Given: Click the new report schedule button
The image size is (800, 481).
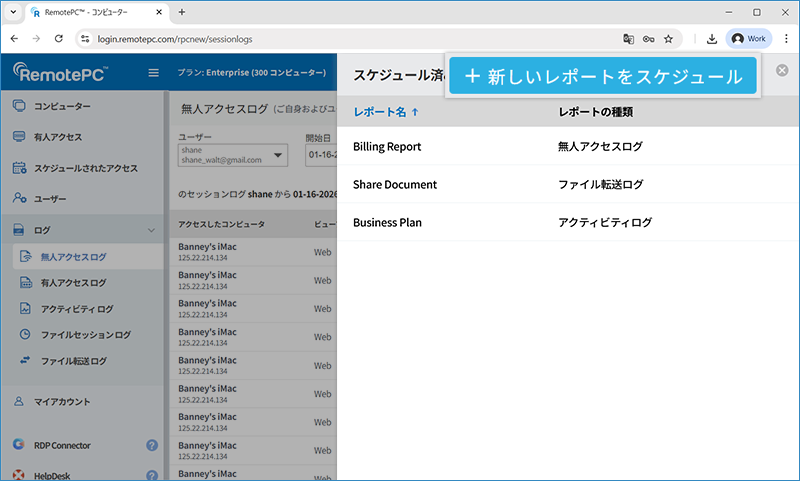Looking at the screenshot, I should [603, 75].
